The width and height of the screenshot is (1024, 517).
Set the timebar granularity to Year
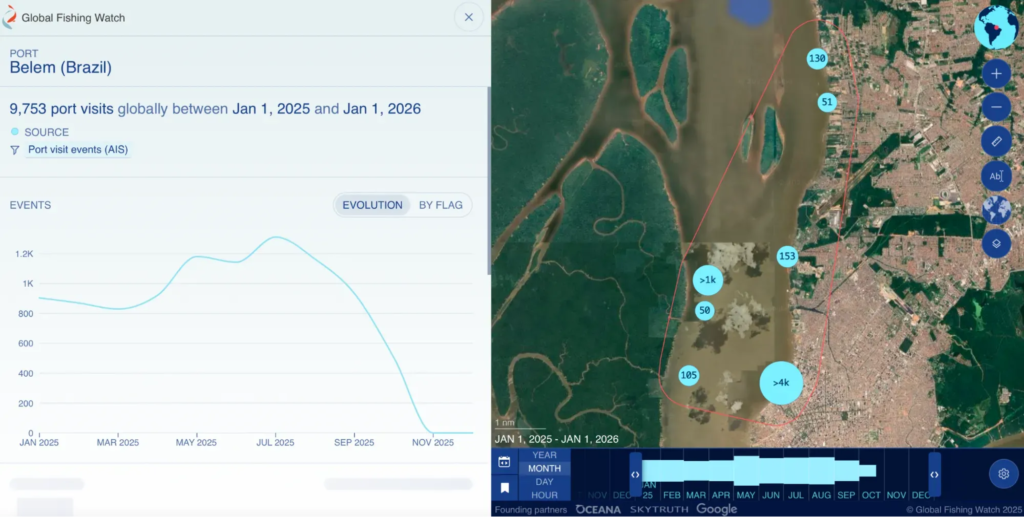coord(545,455)
